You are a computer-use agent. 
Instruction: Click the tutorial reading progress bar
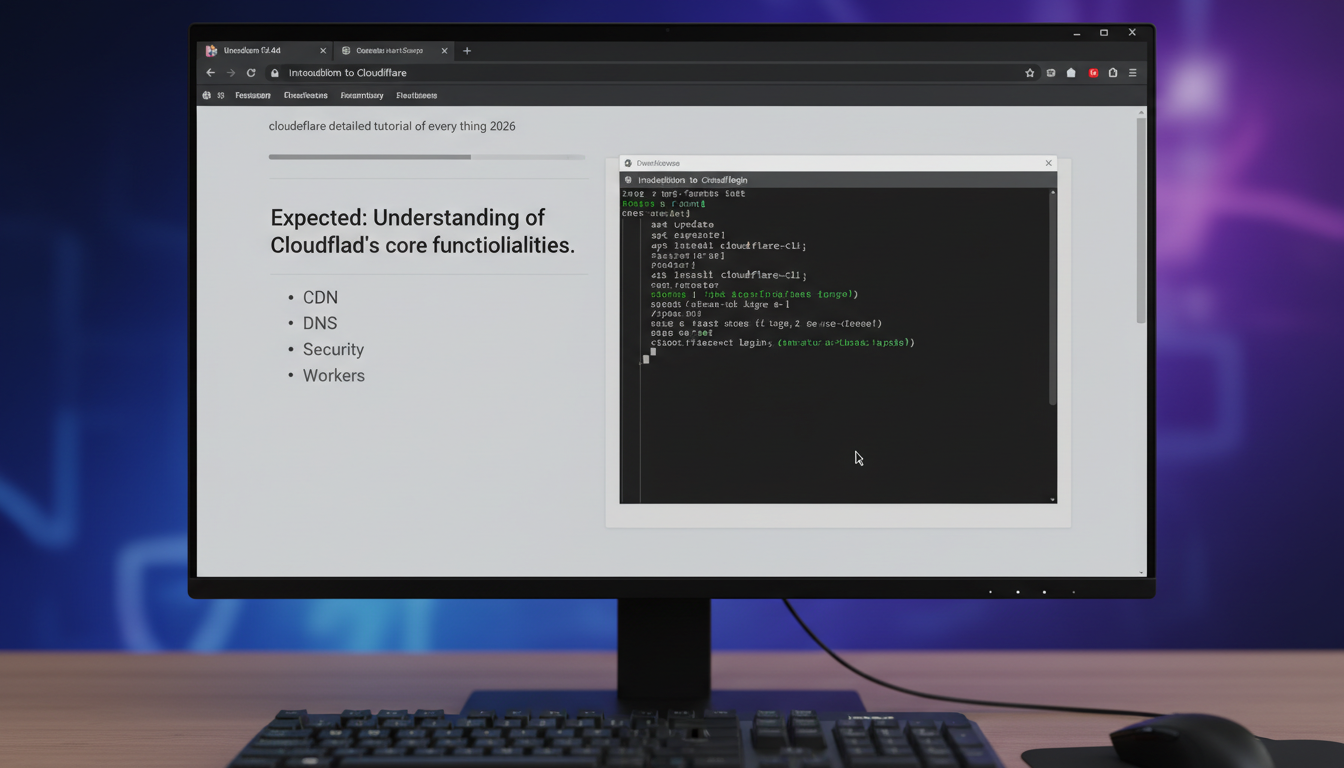427,157
